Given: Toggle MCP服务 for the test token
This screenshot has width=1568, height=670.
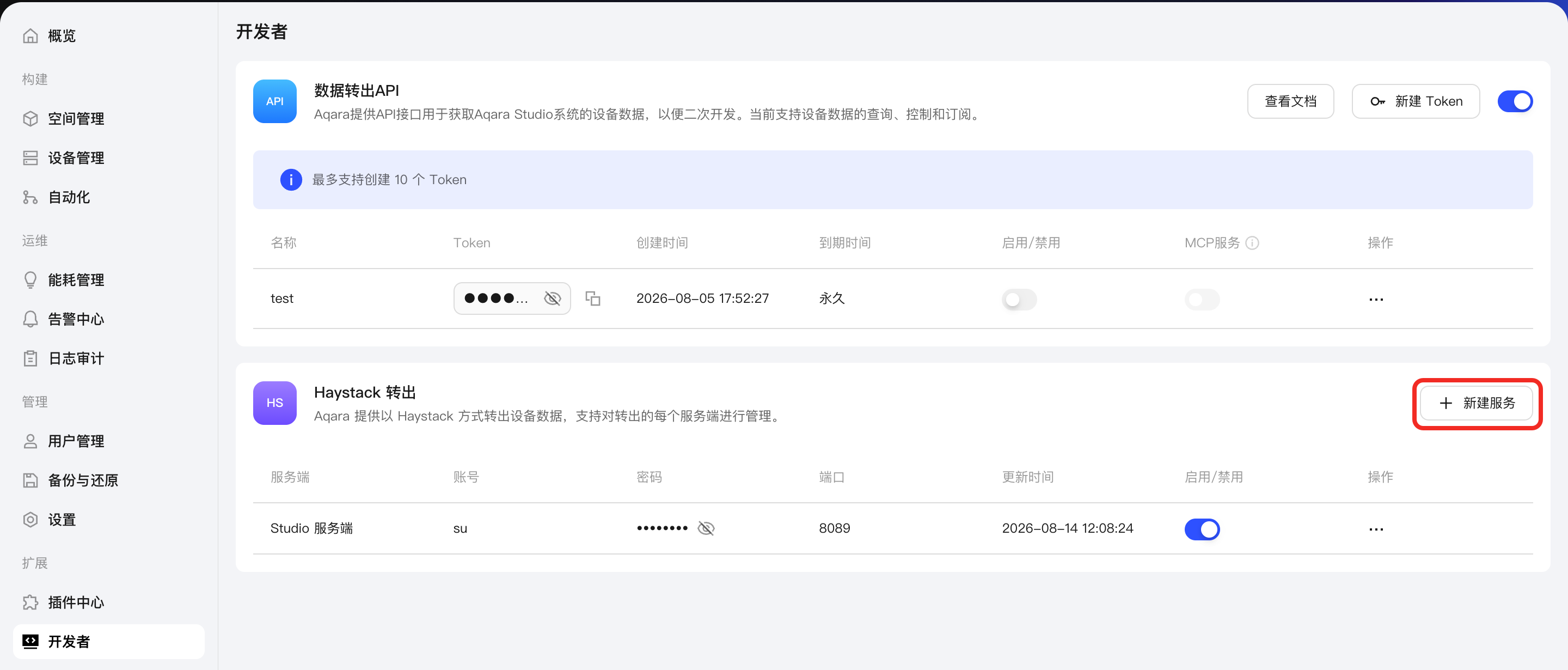Looking at the screenshot, I should click(x=1202, y=300).
